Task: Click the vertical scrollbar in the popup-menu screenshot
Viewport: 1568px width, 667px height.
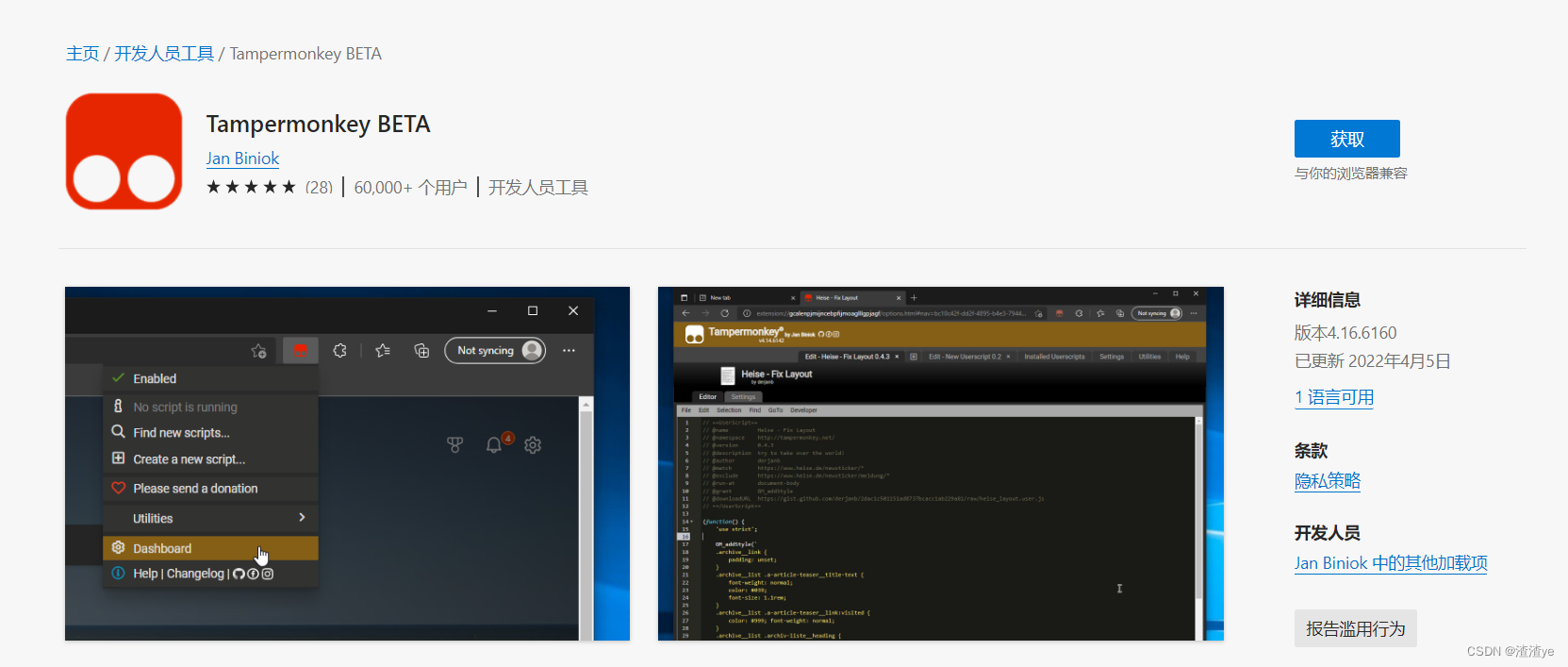Action: click(x=586, y=519)
